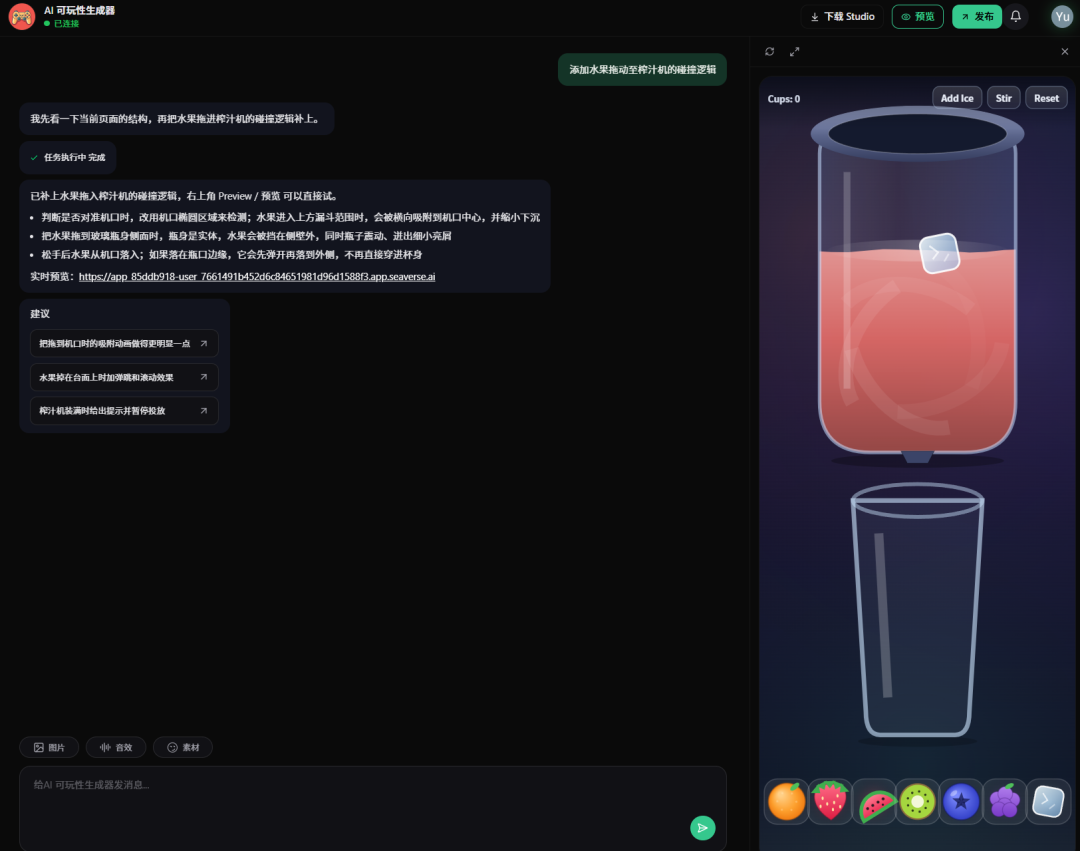The image size is (1080, 851).
Task: Expand the preview to fullscreen
Action: pyautogui.click(x=794, y=52)
